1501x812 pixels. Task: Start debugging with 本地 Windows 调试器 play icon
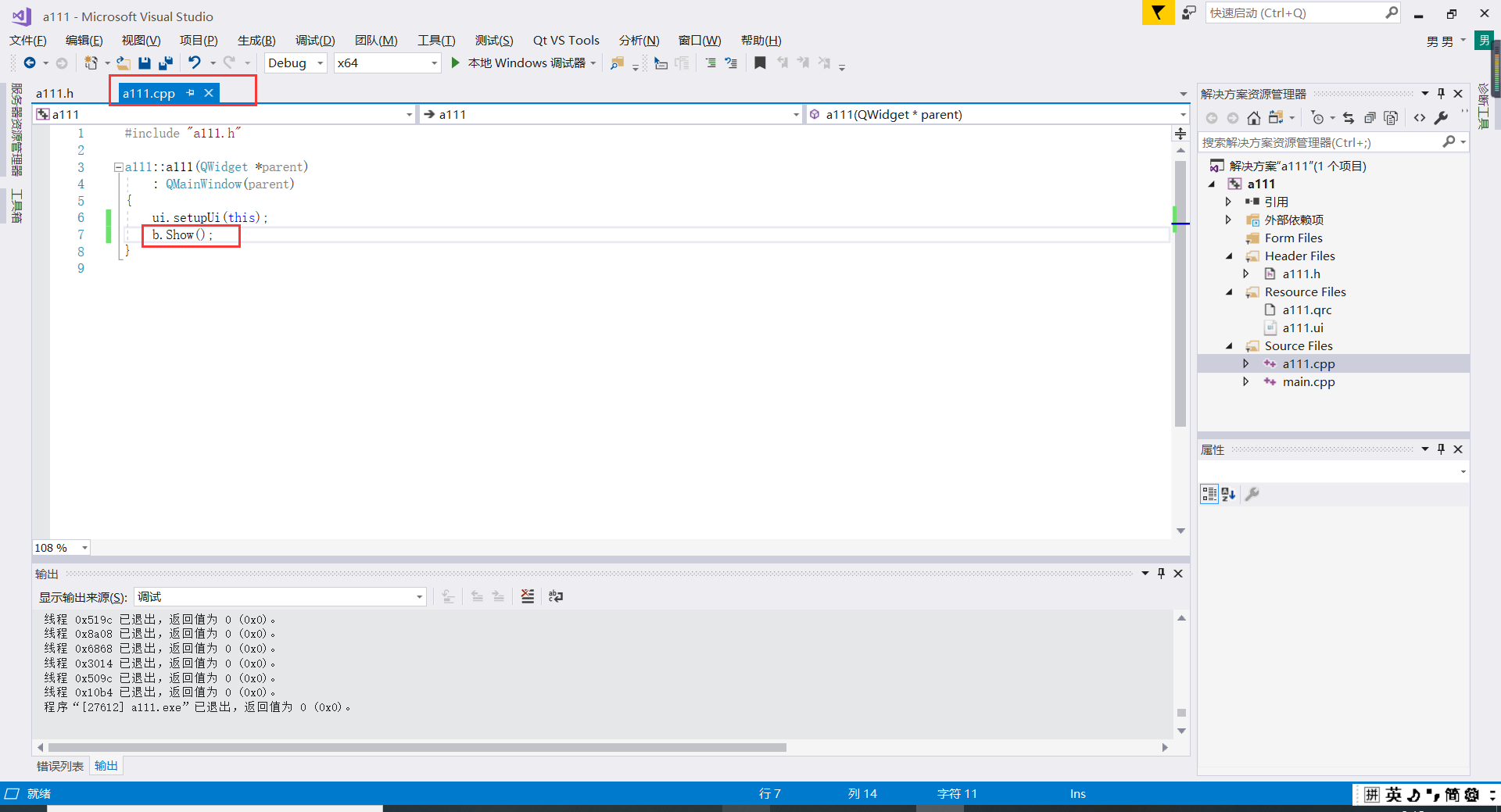tap(456, 63)
